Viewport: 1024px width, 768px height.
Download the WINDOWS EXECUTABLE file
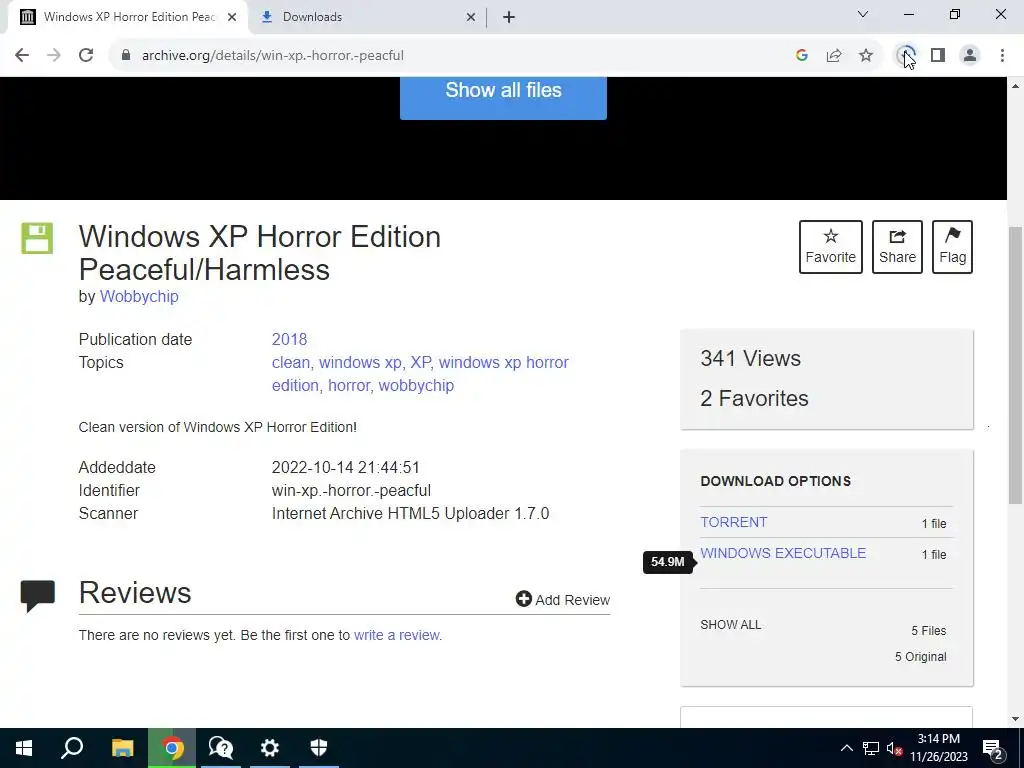783,553
